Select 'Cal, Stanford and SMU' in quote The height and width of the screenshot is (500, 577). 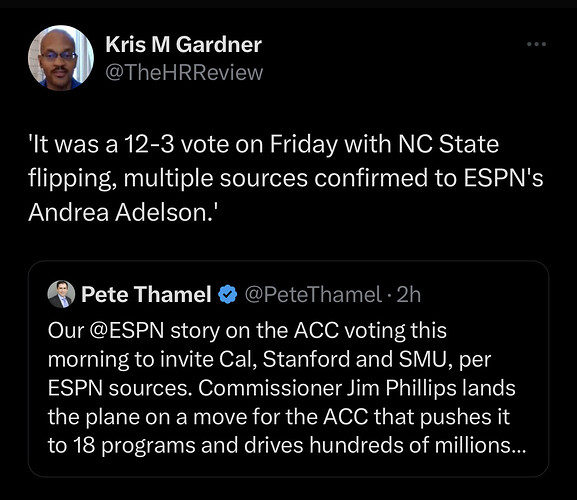pyautogui.click(x=333, y=359)
